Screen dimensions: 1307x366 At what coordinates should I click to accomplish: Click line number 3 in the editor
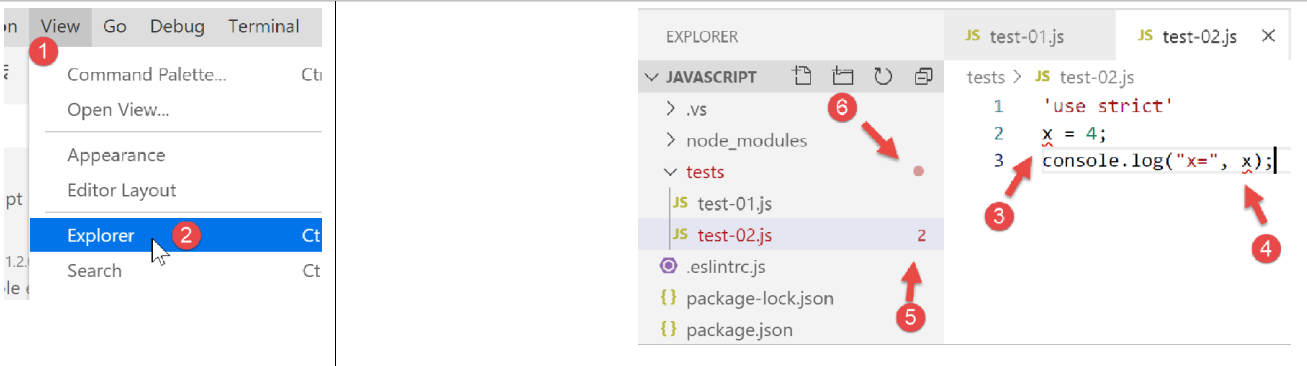click(998, 161)
